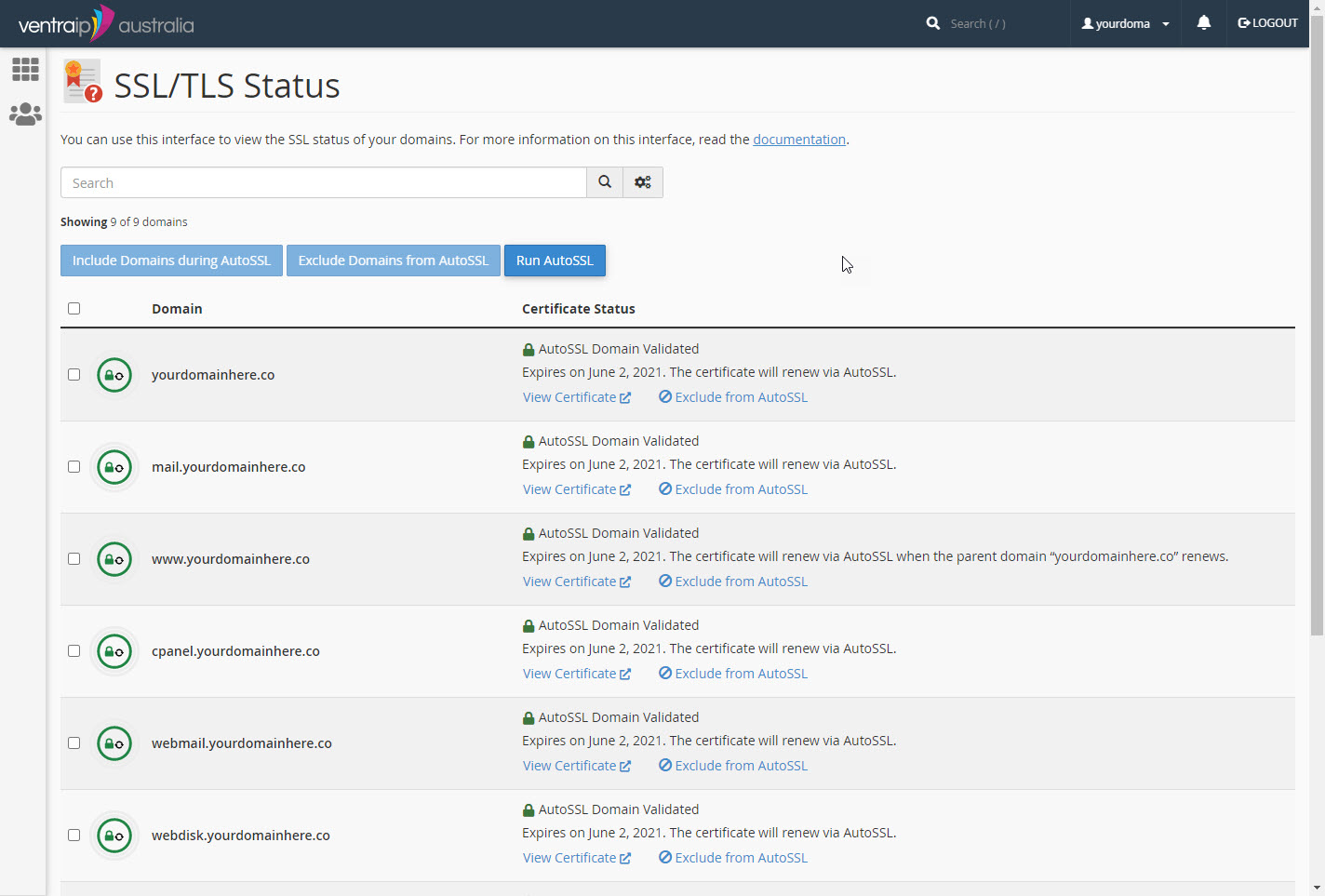Click the domain name mail.yourdomainhere.co
This screenshot has width=1325, height=896.
pyautogui.click(x=229, y=467)
